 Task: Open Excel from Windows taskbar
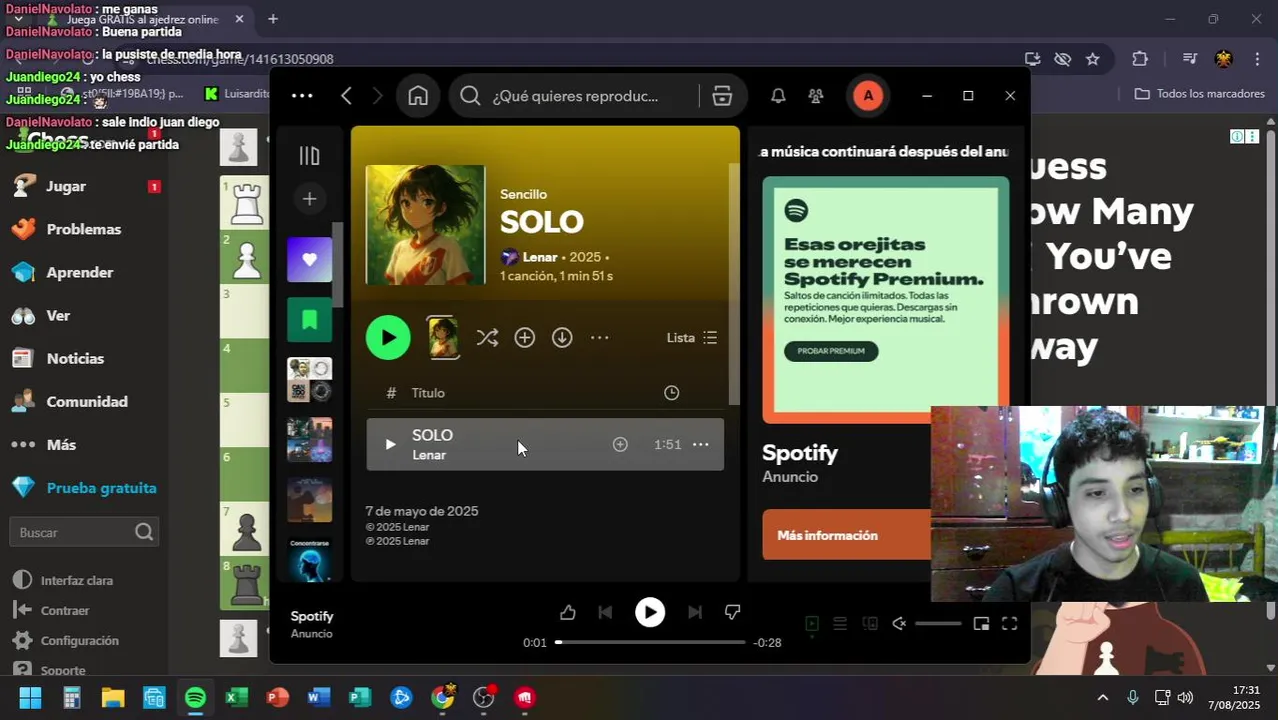point(237,697)
